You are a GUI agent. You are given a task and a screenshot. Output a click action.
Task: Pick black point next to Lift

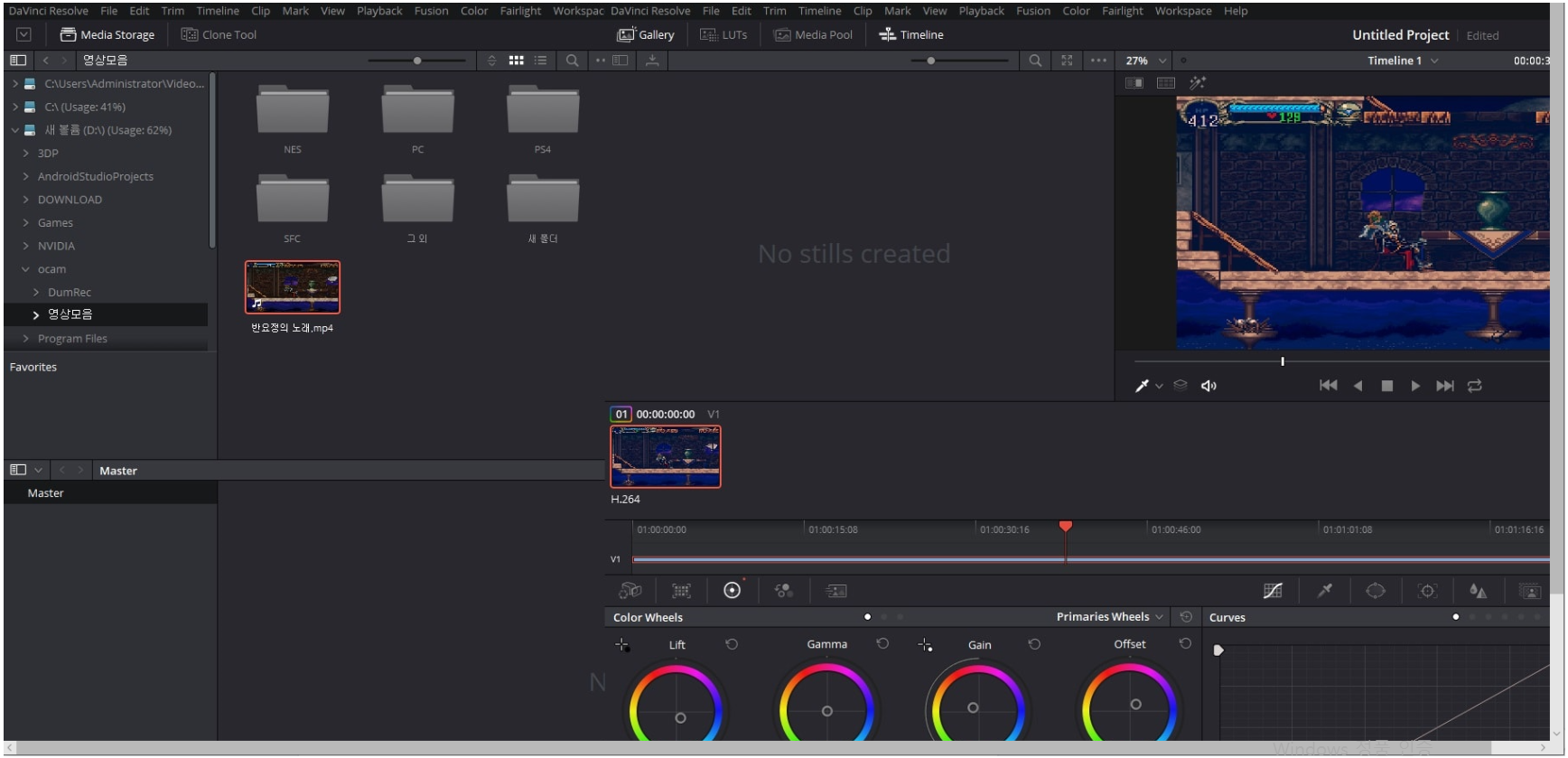point(622,645)
